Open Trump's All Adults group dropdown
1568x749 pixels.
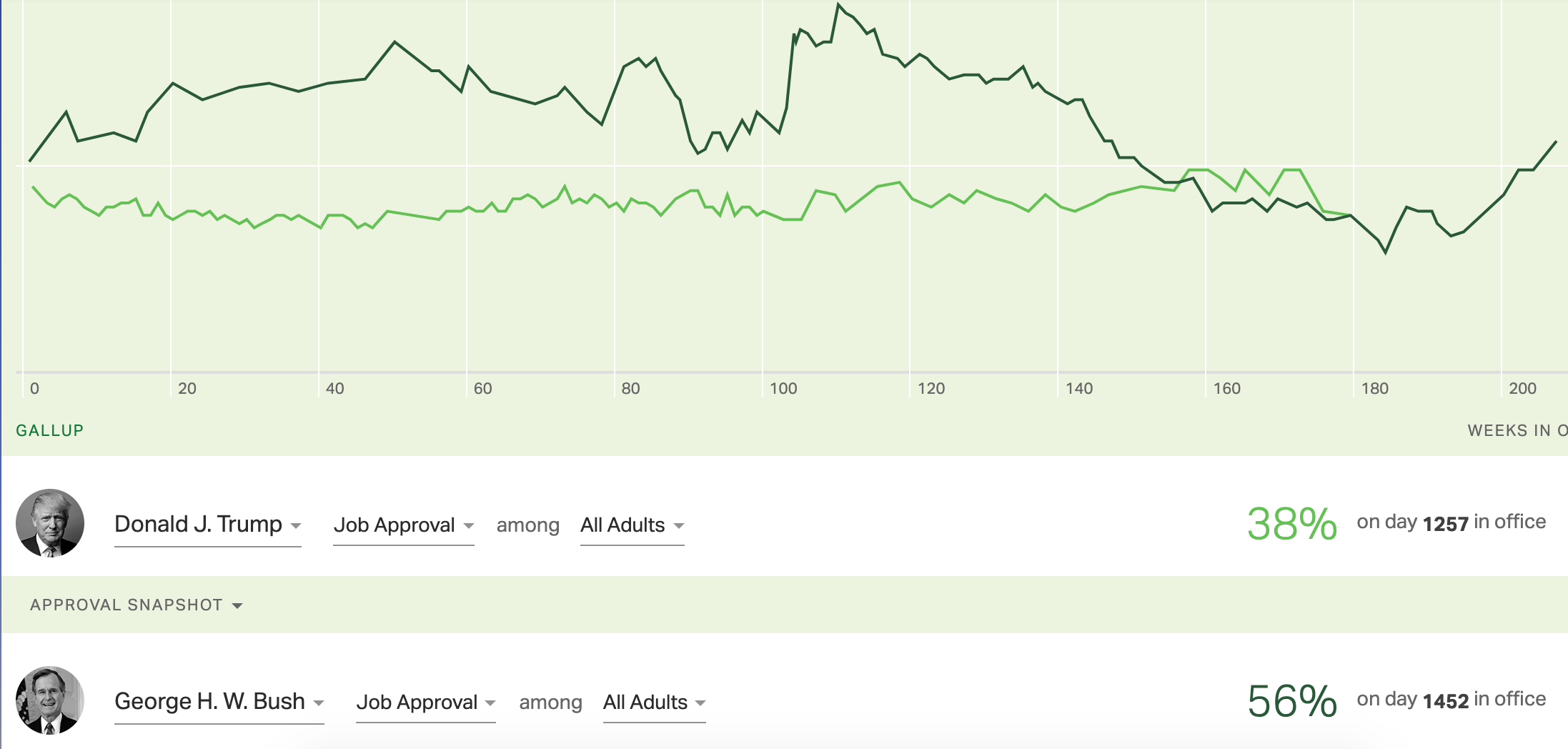632,525
